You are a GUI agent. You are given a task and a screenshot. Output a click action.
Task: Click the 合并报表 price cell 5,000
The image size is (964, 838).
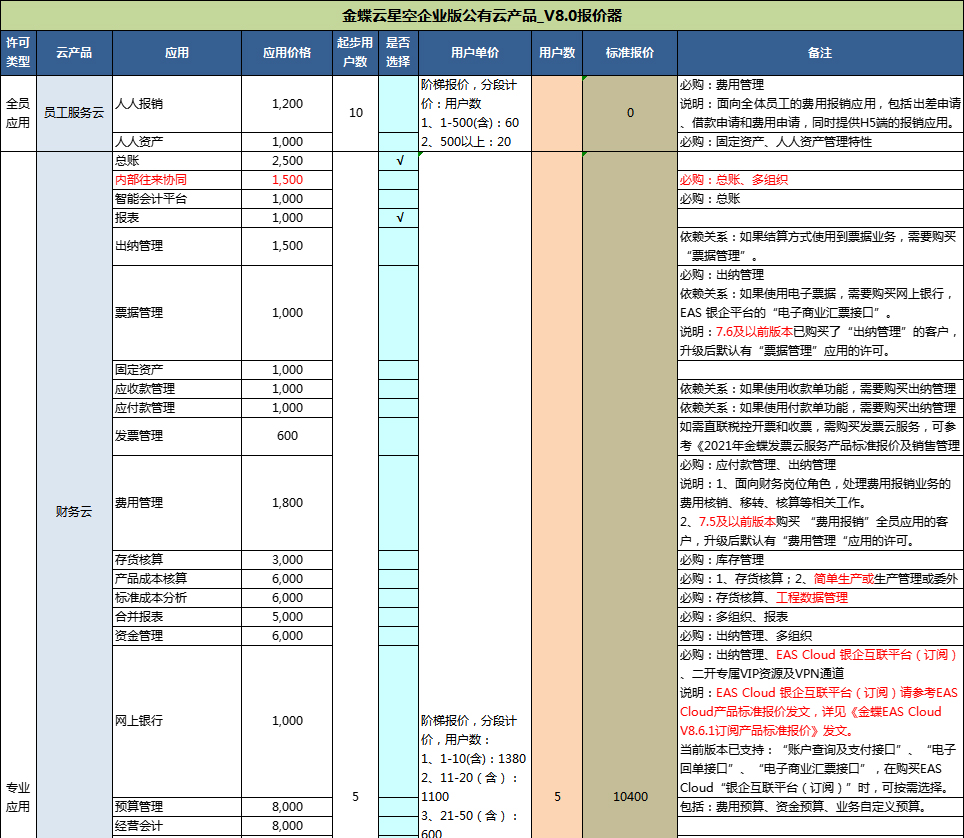coord(287,617)
